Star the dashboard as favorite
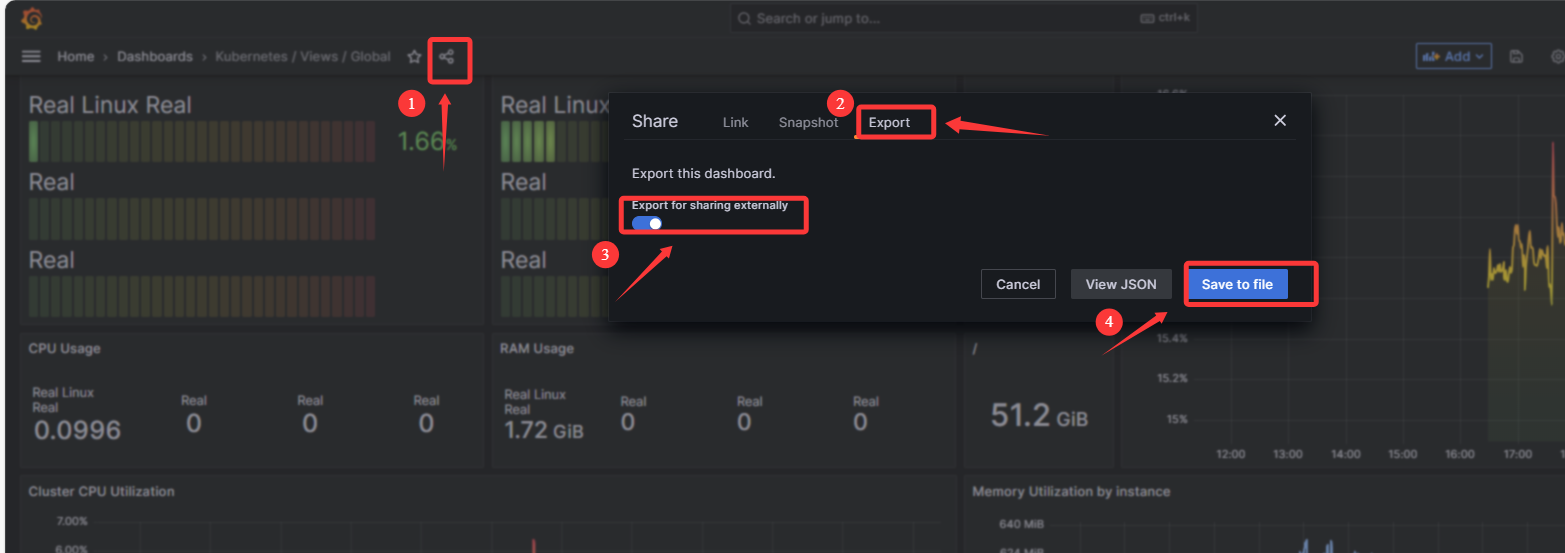This screenshot has width=1565, height=553. coord(414,57)
